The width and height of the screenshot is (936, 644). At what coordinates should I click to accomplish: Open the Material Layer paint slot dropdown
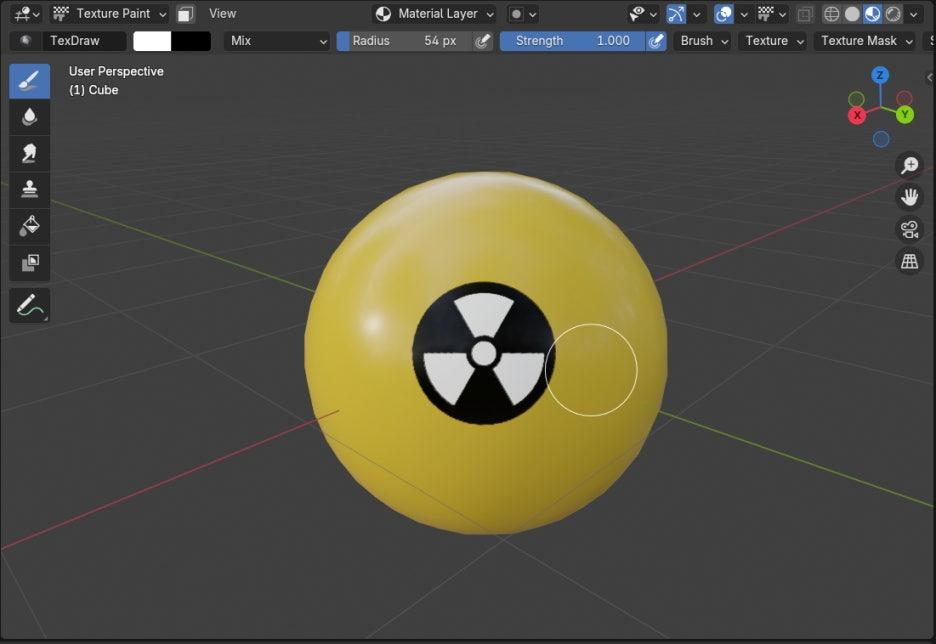[x=435, y=14]
